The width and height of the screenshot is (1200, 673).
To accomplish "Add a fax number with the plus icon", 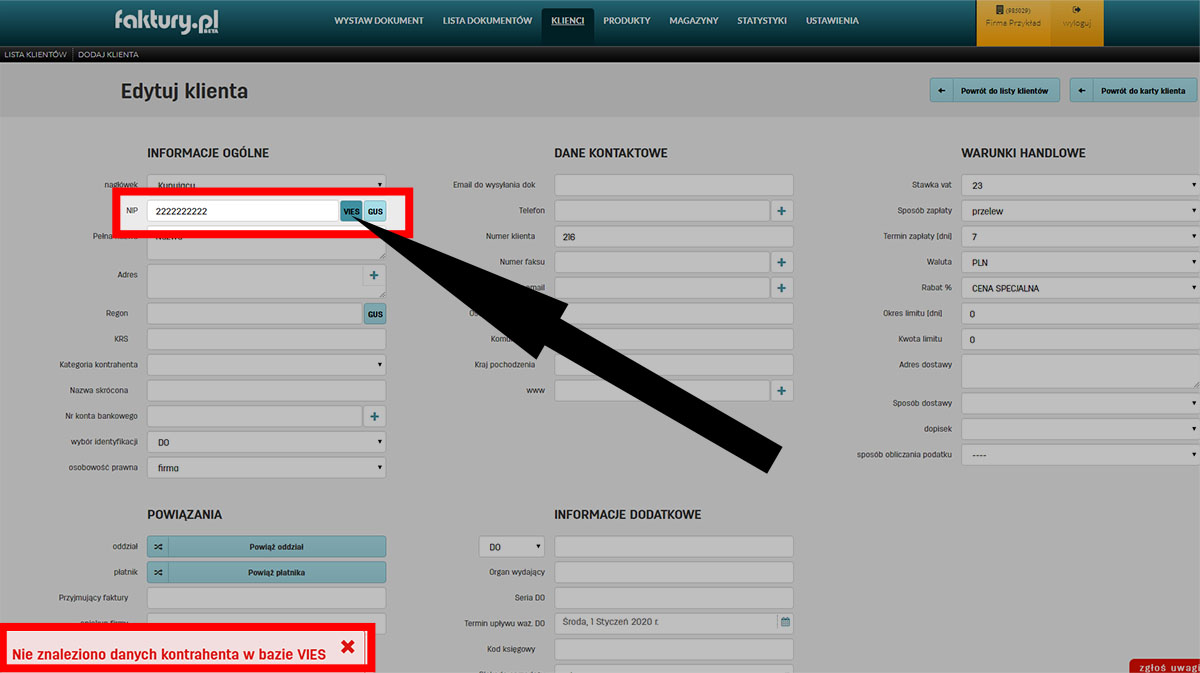I will coord(782,262).
